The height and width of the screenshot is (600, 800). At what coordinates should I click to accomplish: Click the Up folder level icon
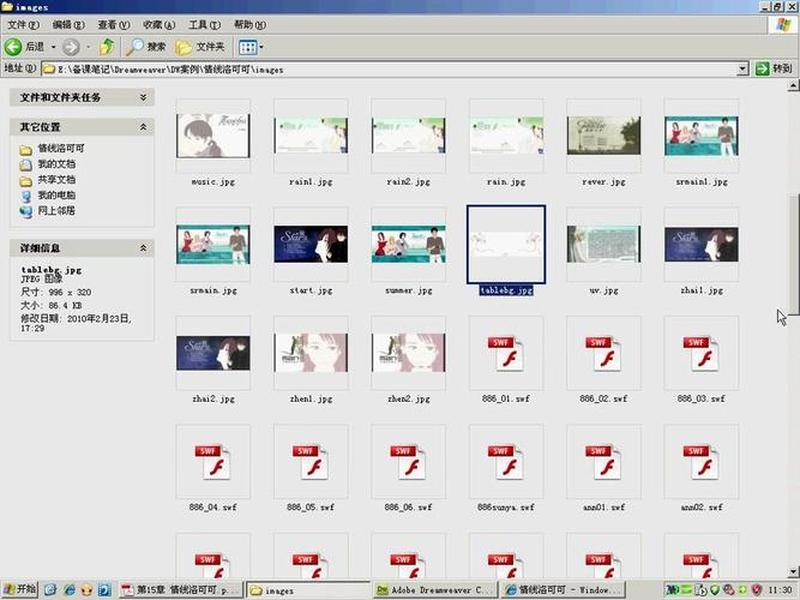[107, 47]
